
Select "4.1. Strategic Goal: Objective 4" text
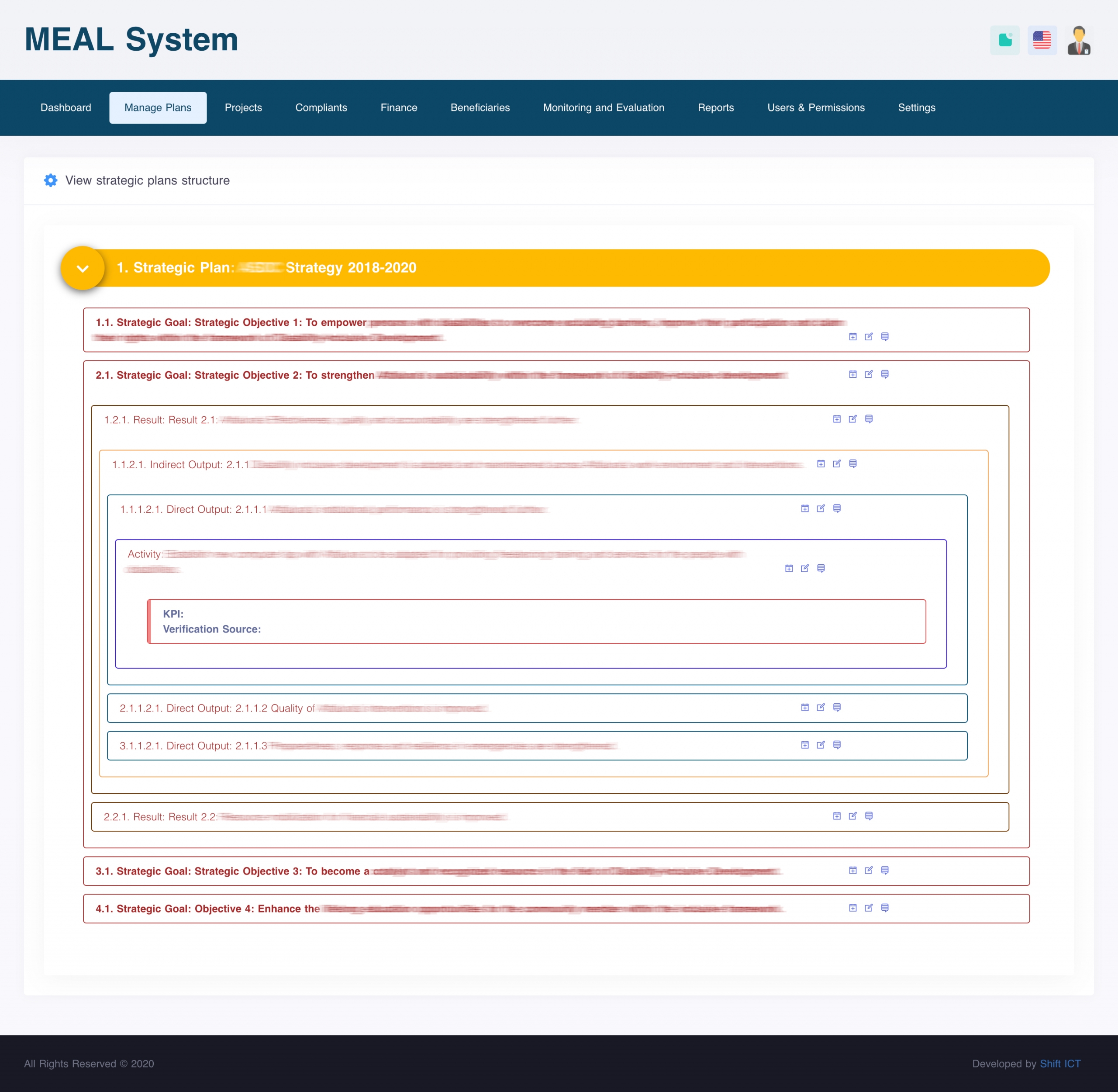tap(175, 909)
